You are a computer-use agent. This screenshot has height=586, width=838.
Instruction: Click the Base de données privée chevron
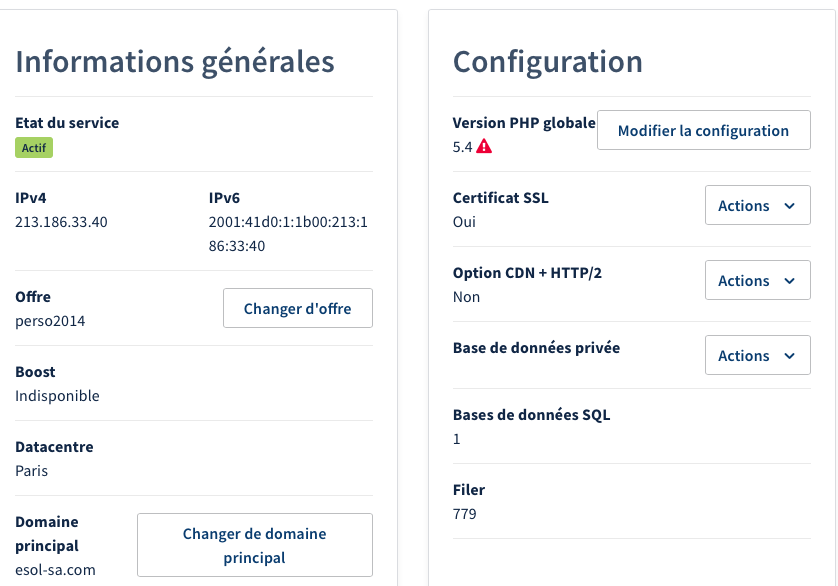790,356
